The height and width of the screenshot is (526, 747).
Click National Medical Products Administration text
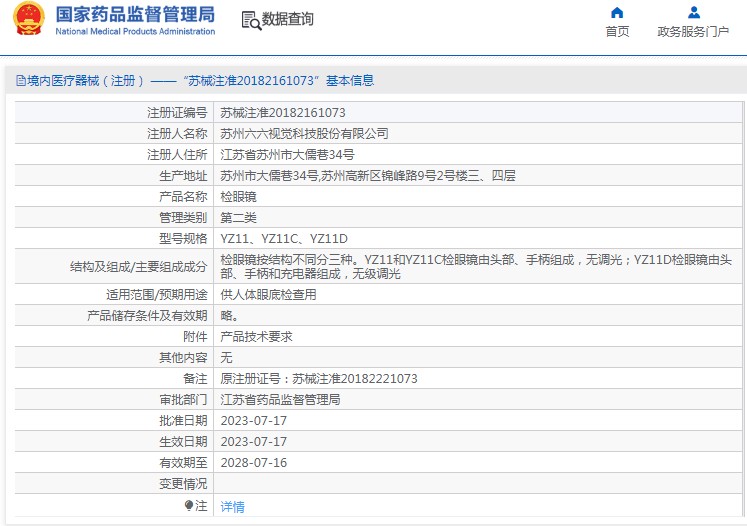point(135,31)
